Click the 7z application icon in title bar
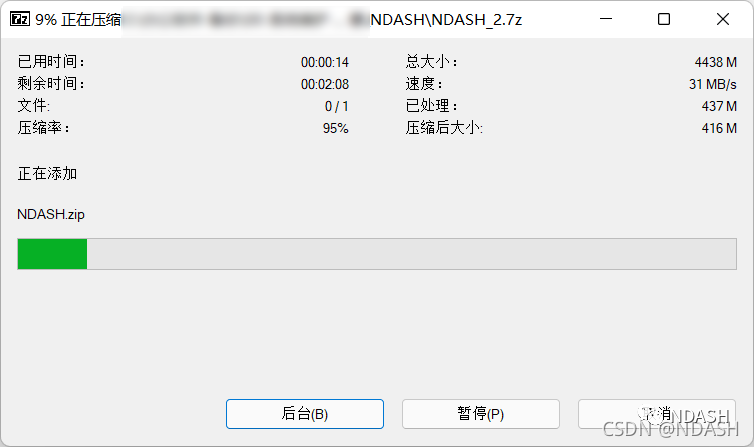The image size is (754, 447). pos(20,19)
